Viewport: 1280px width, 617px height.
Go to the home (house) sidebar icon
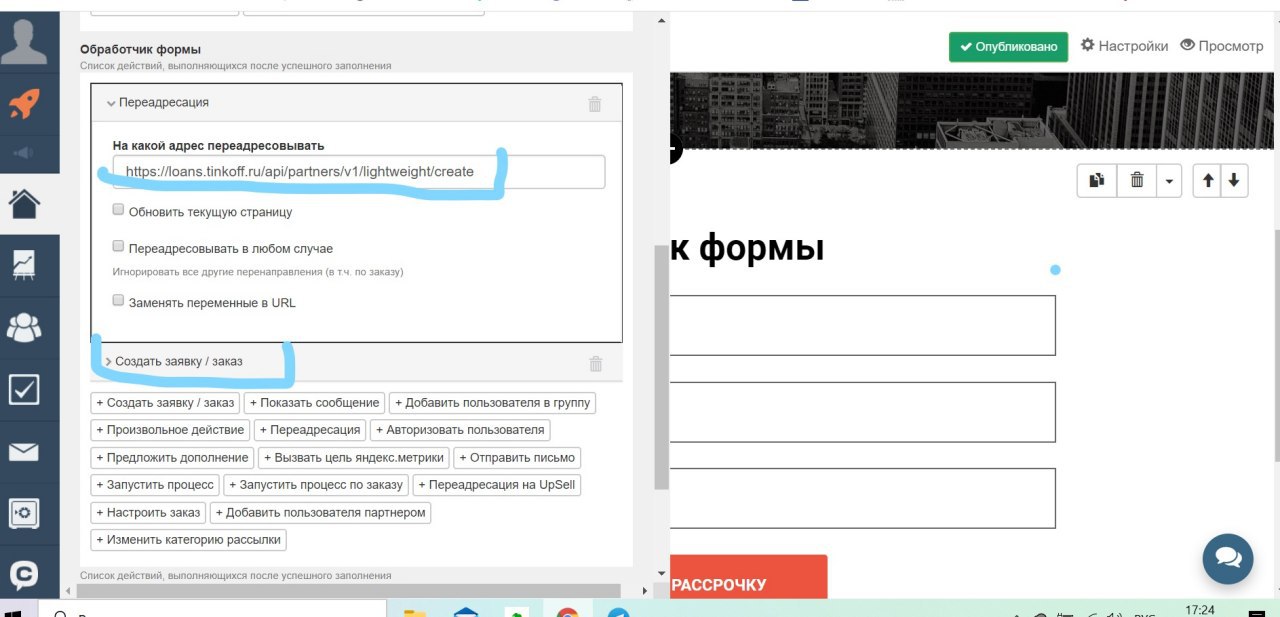(24, 203)
